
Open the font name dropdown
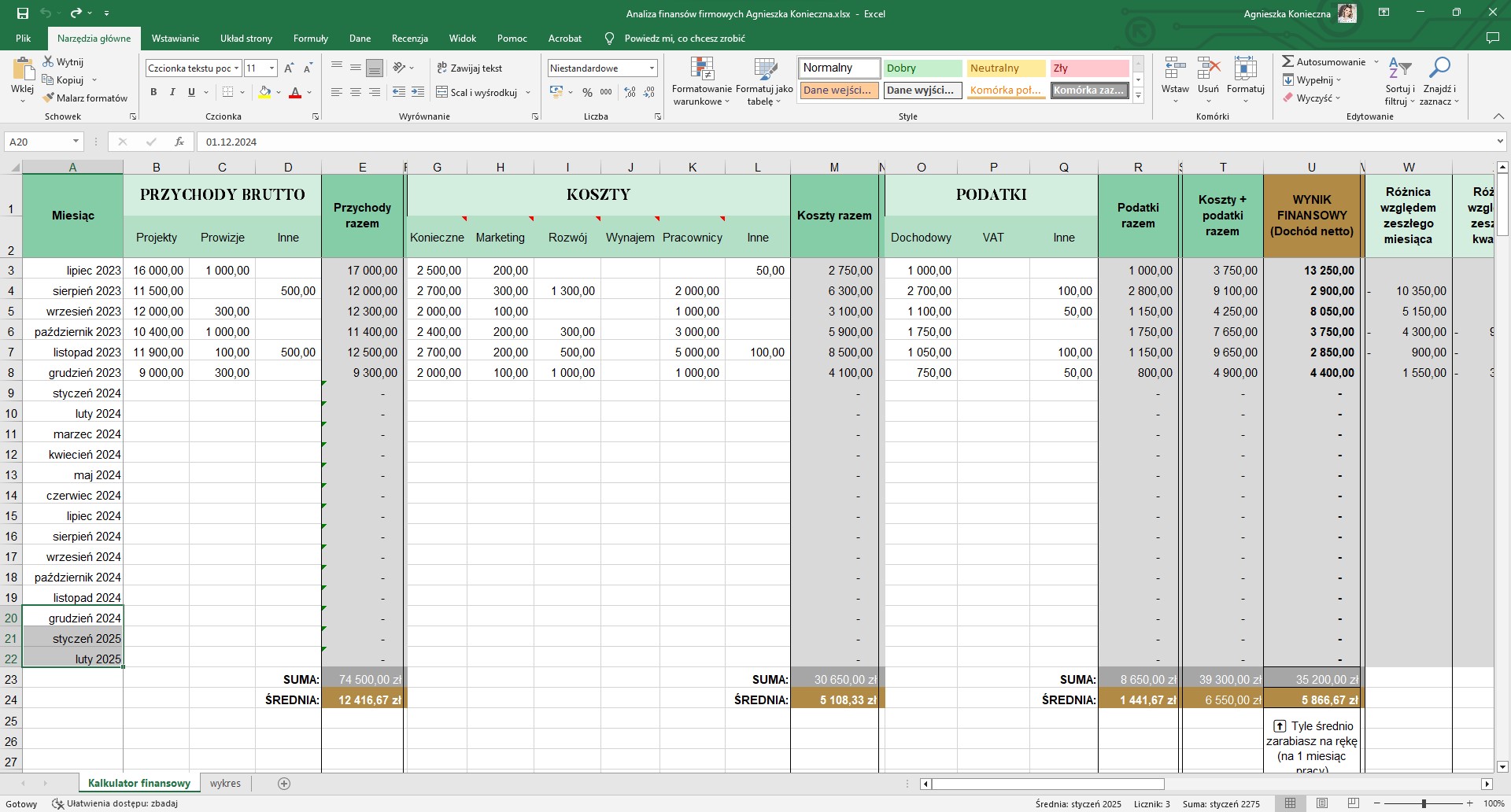236,68
